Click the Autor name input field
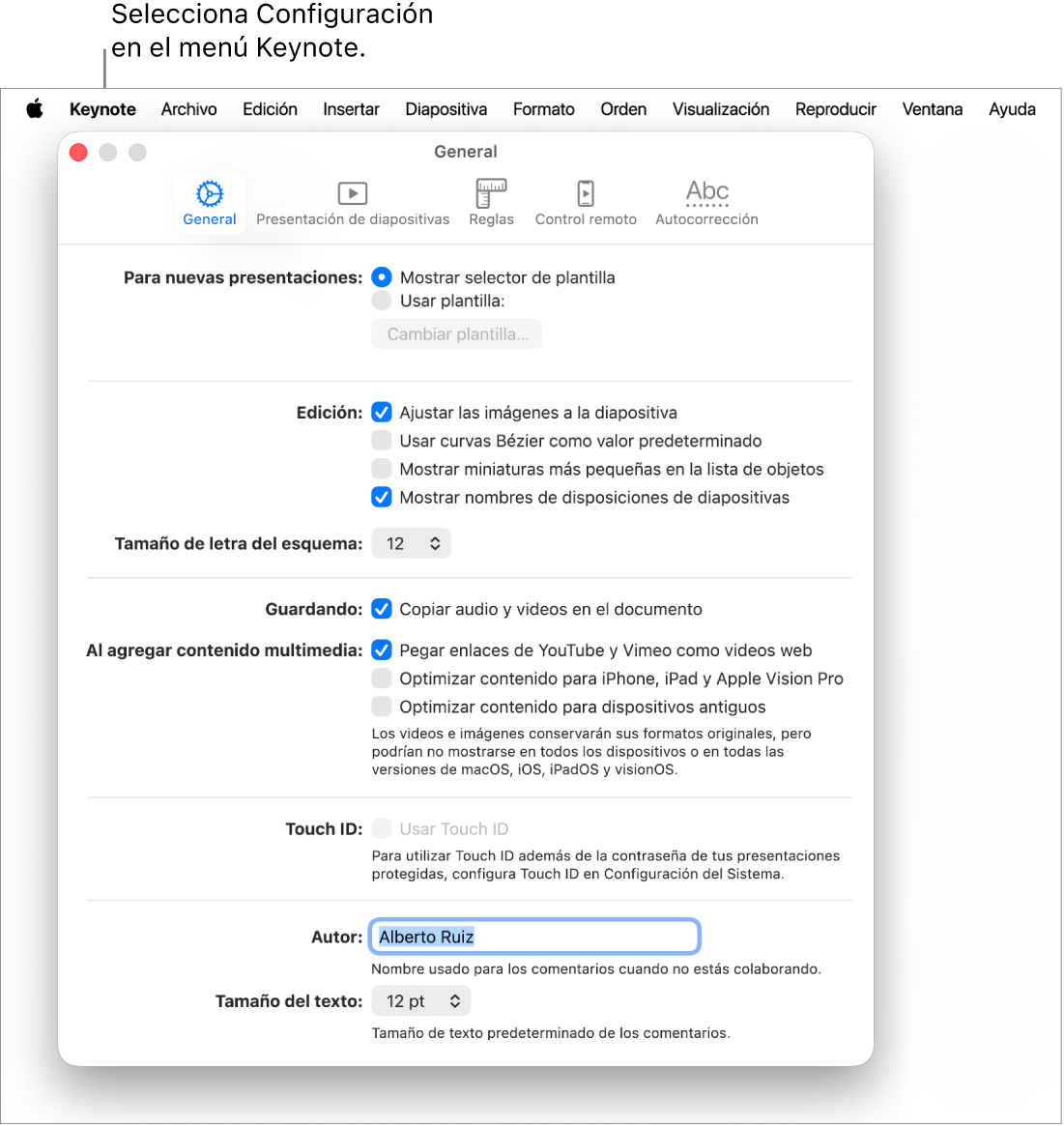 [x=534, y=937]
